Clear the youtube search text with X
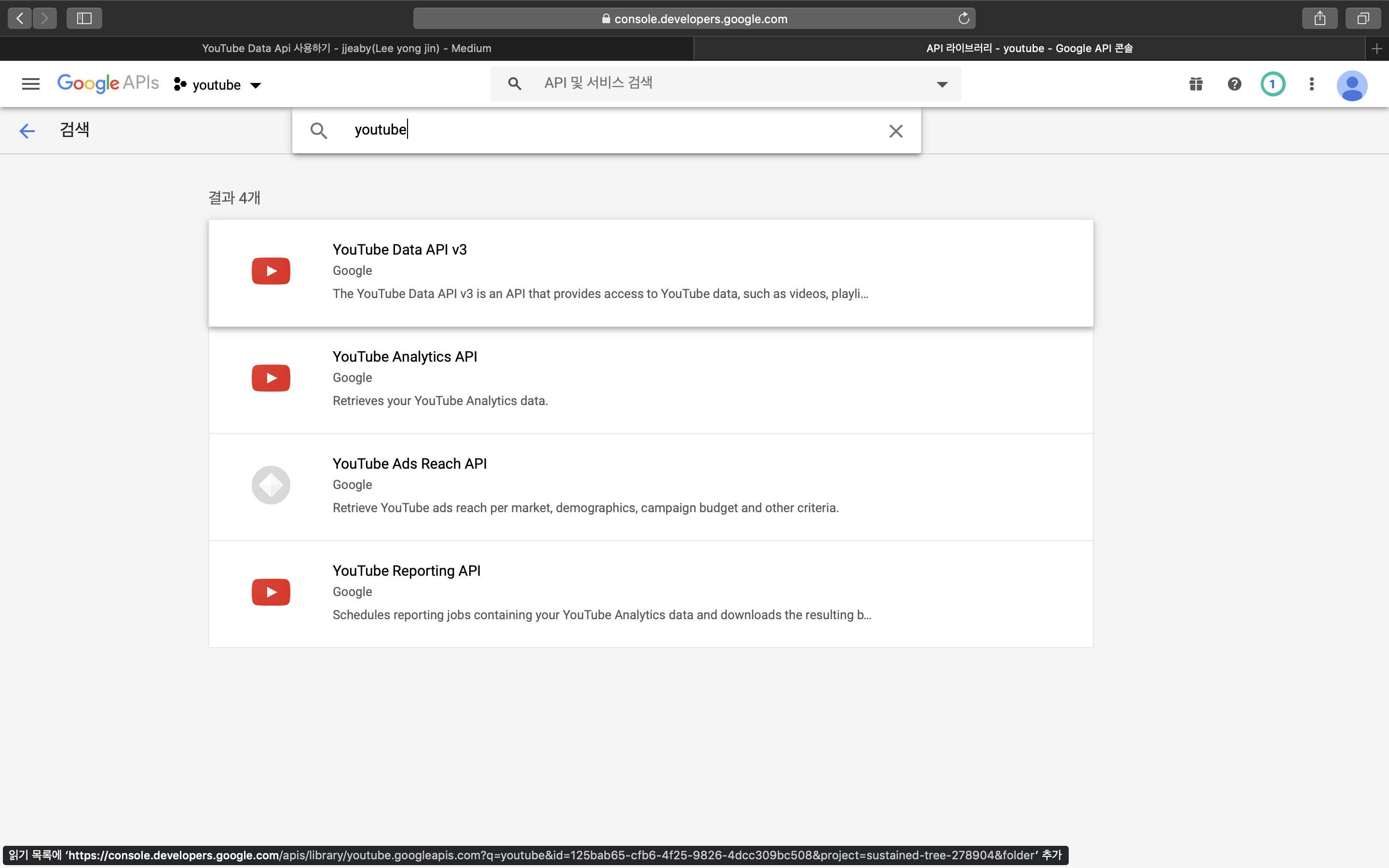The image size is (1389, 868). (896, 131)
